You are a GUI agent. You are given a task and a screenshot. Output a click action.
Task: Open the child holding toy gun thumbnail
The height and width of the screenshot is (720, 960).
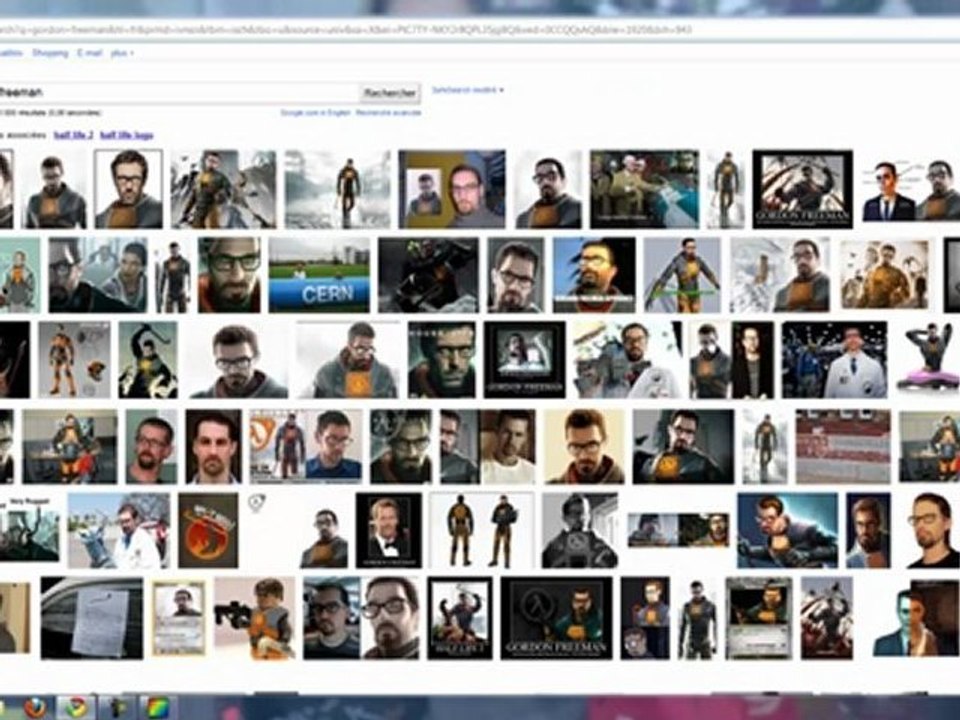(x=254, y=617)
